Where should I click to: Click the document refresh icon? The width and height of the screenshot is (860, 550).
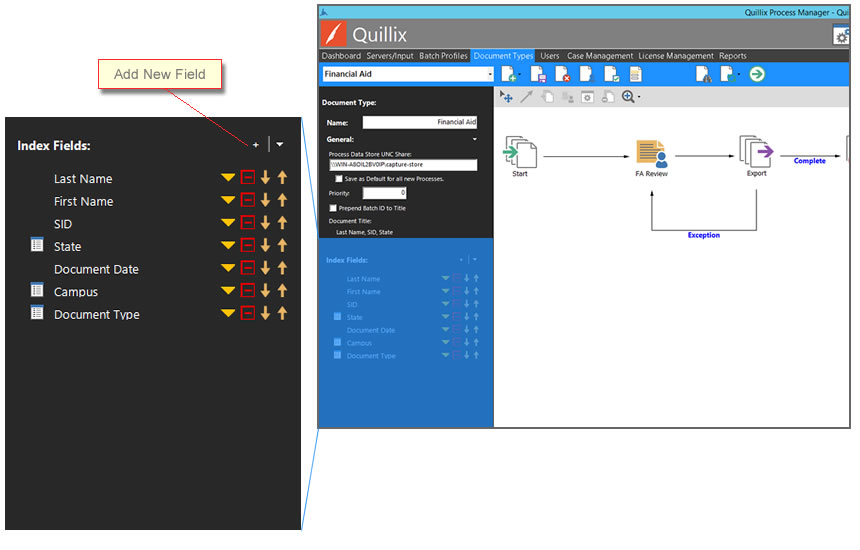(x=728, y=74)
